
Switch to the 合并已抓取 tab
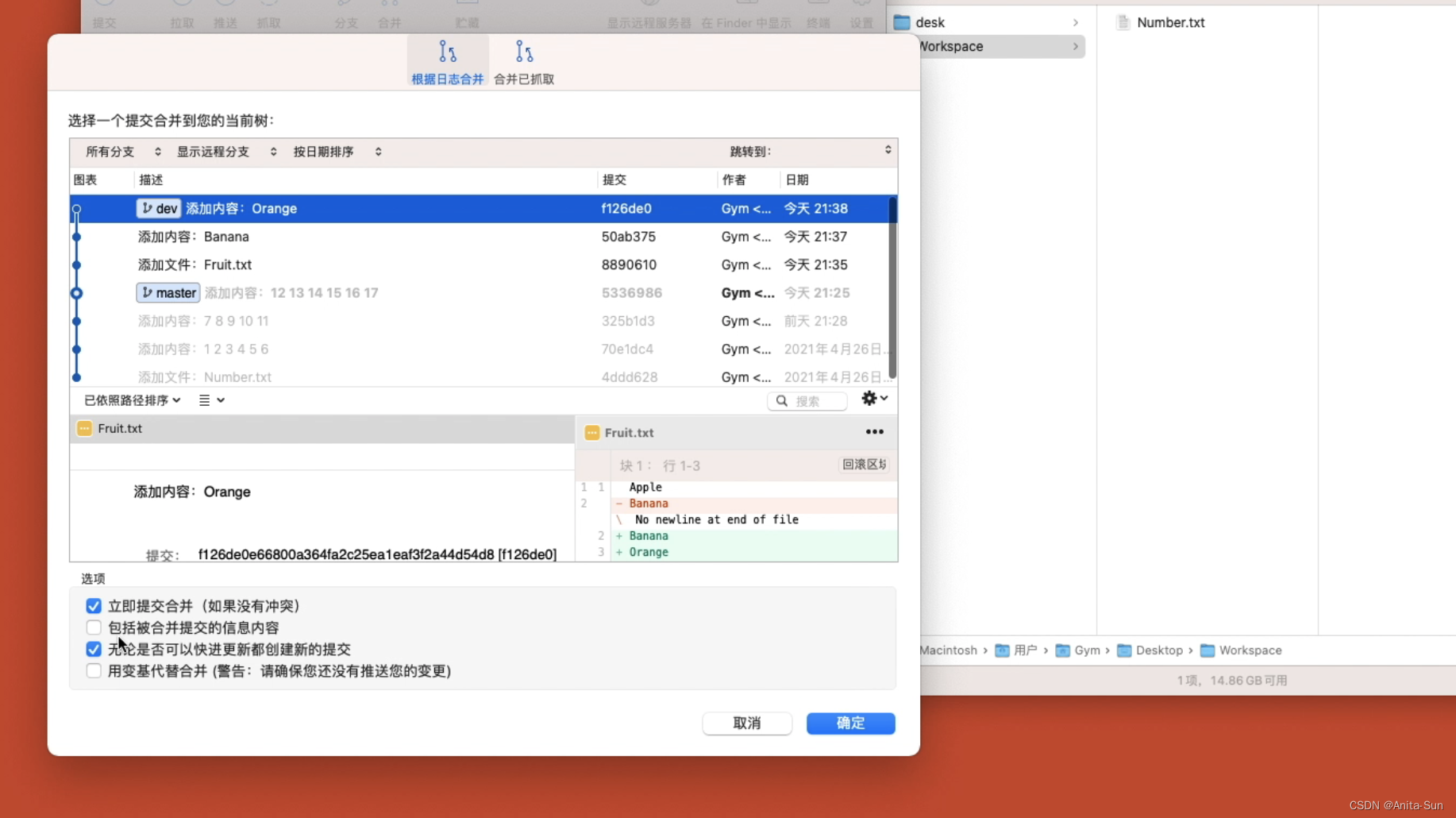click(x=524, y=62)
